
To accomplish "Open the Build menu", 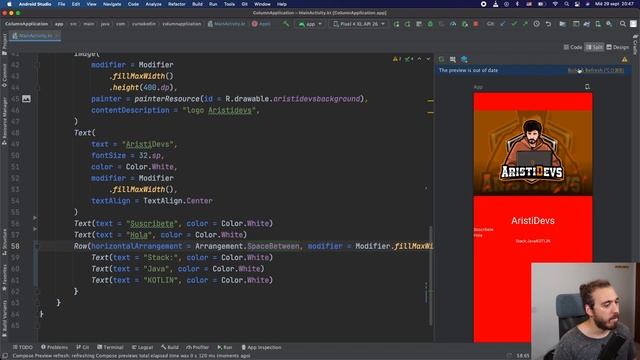I will coord(198,4).
